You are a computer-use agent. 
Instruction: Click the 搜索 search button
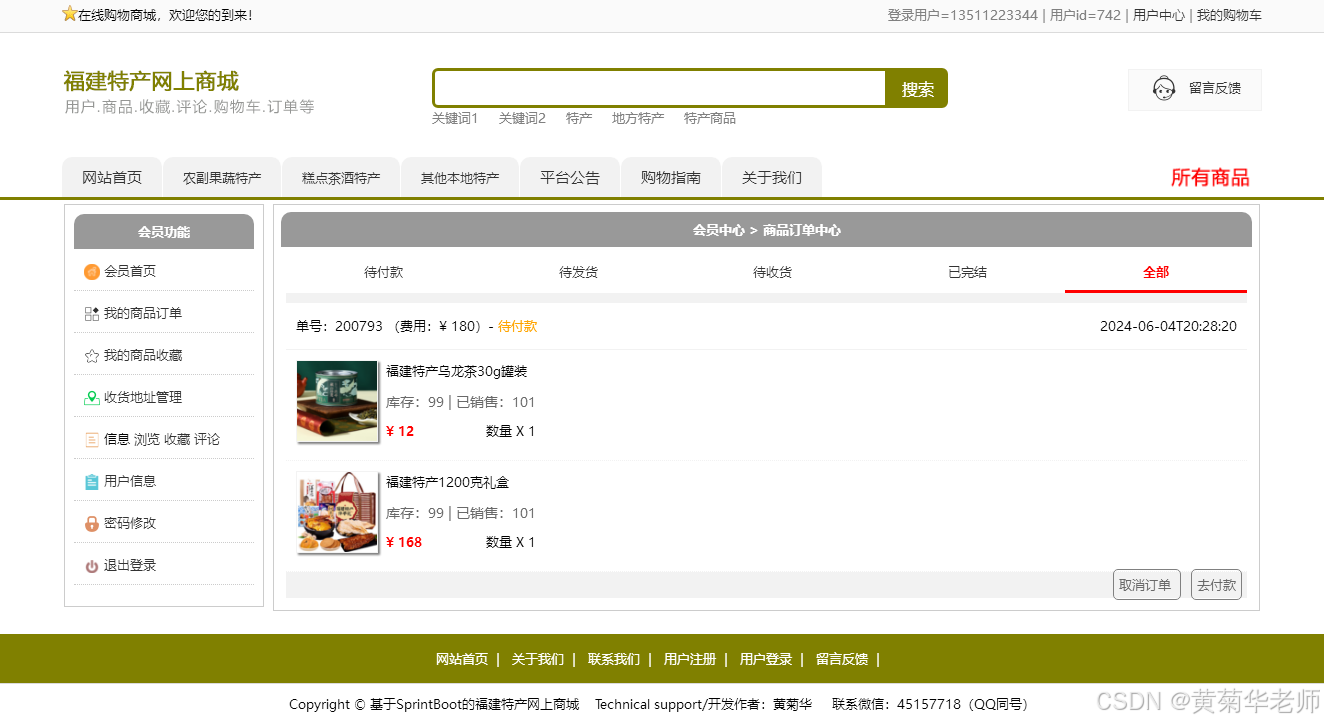[x=917, y=89]
